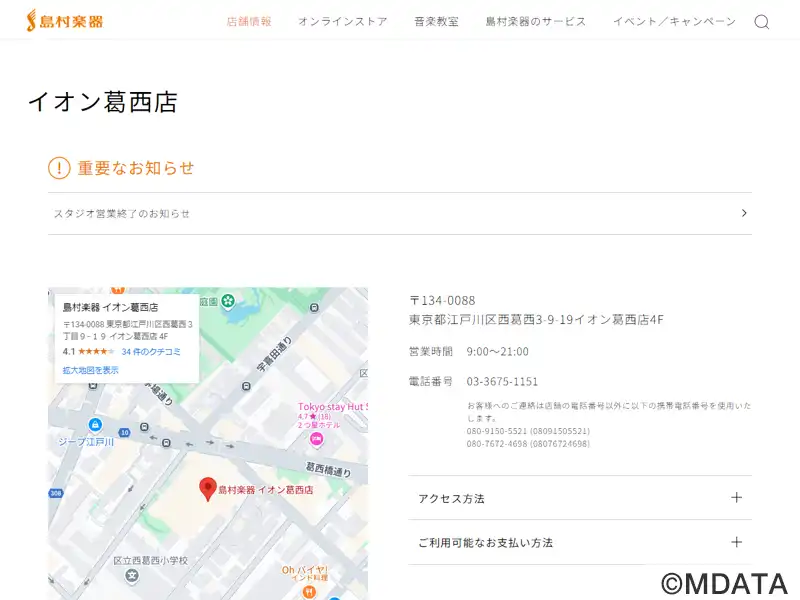Click the orange exclamation notice icon
Image resolution: width=800 pixels, height=600 pixels.
(x=59, y=168)
